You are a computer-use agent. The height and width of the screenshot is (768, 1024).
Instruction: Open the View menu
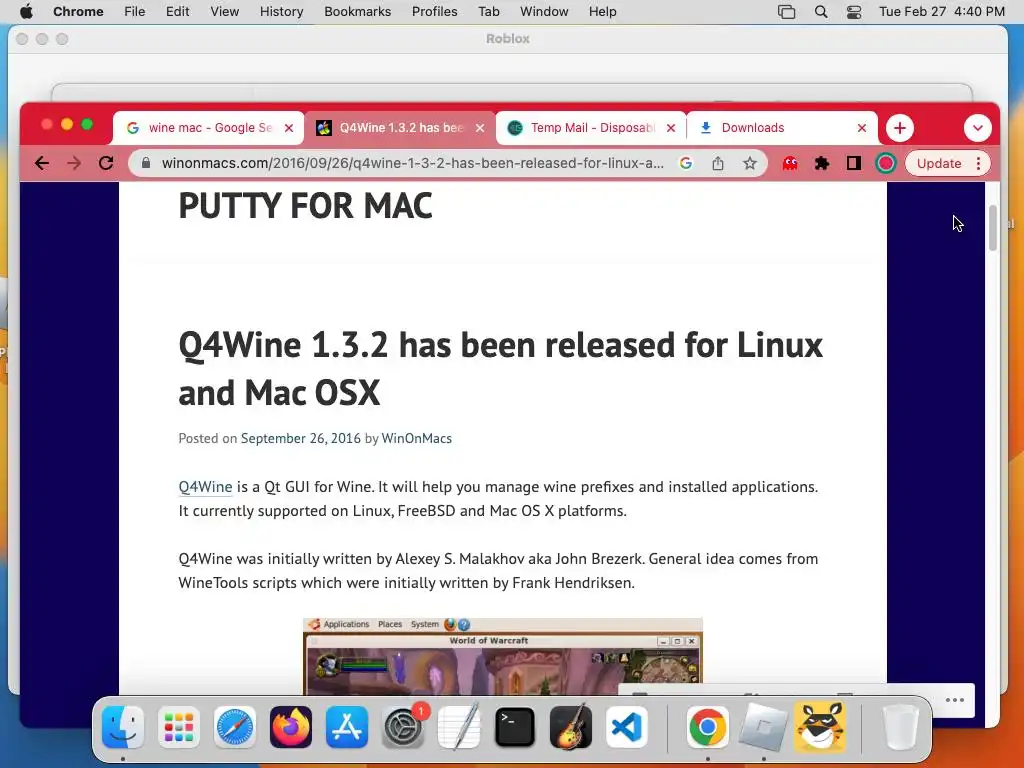225,12
